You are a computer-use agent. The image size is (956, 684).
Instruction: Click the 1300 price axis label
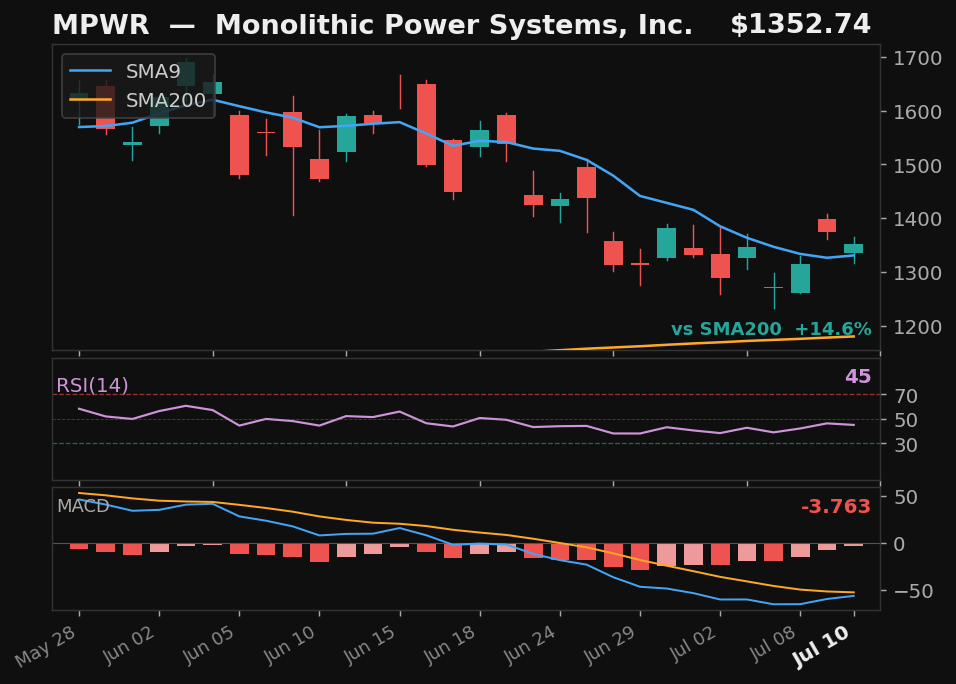click(918, 273)
